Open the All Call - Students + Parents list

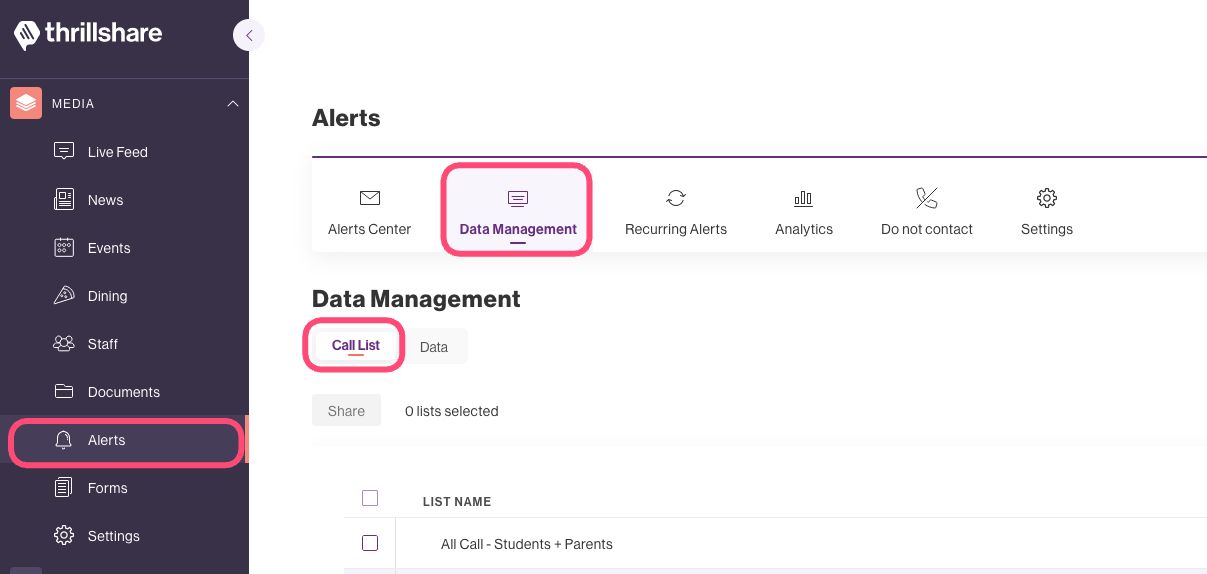click(527, 544)
